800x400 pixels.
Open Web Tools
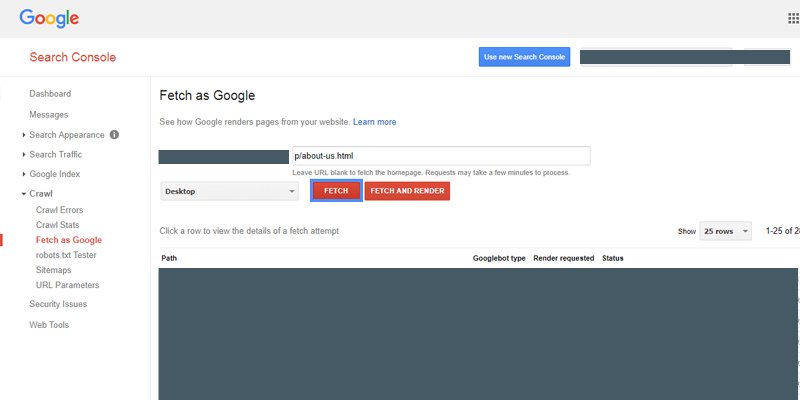(x=49, y=324)
